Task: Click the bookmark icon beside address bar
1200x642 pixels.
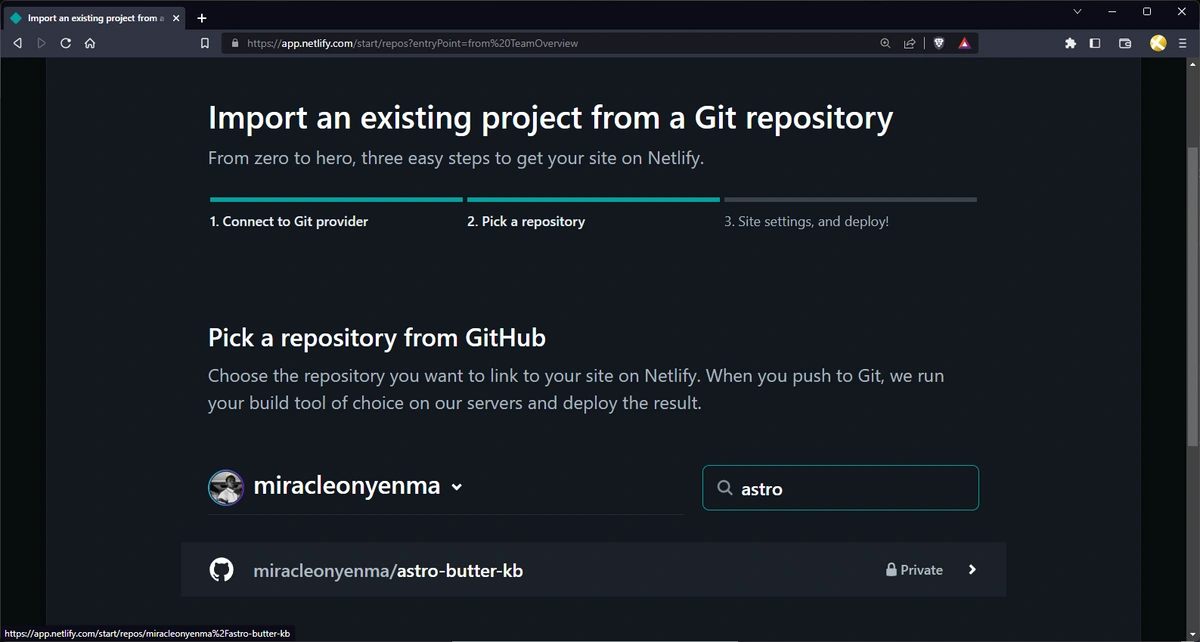Action: pyautogui.click(x=205, y=43)
